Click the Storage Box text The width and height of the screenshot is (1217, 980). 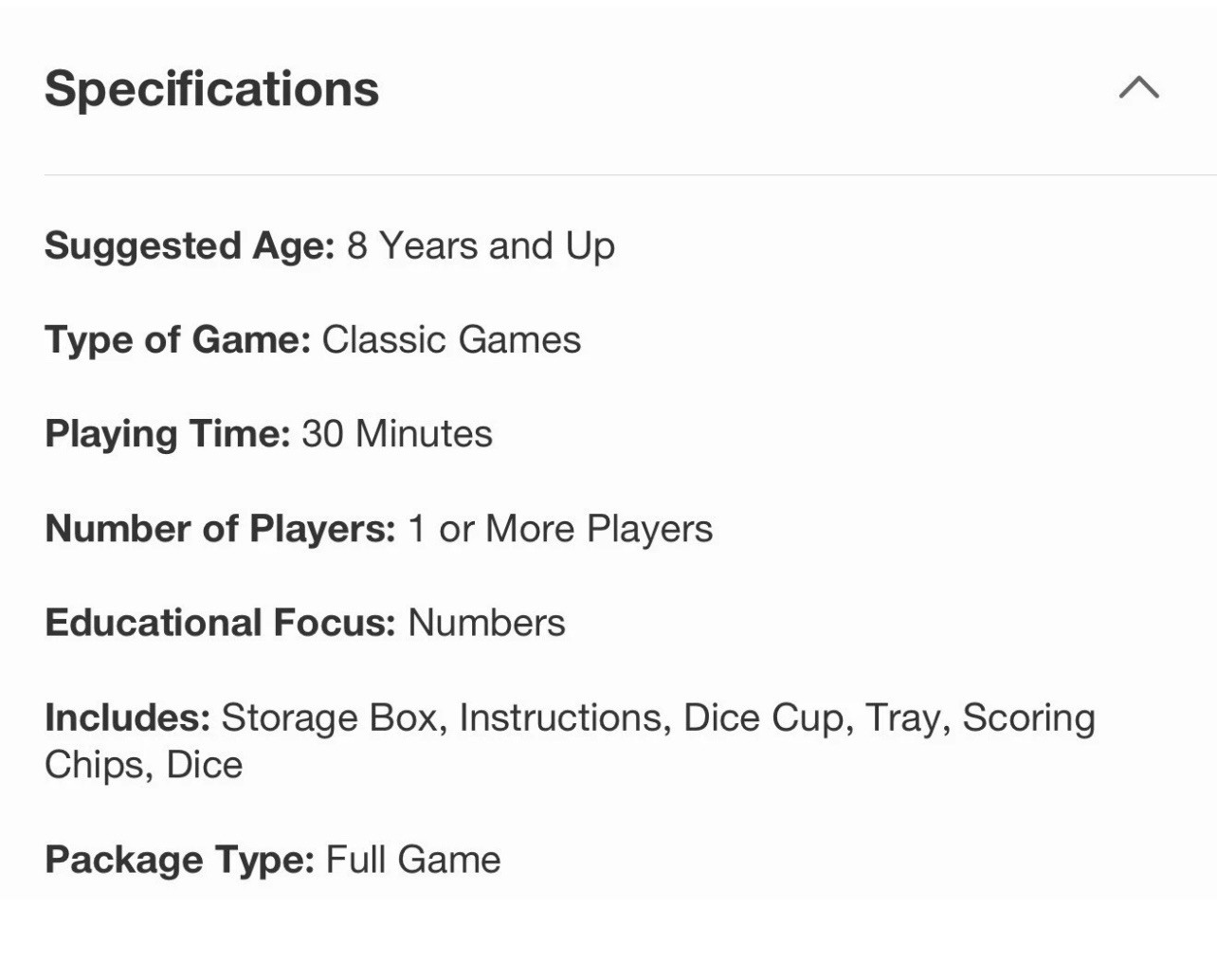tap(334, 717)
